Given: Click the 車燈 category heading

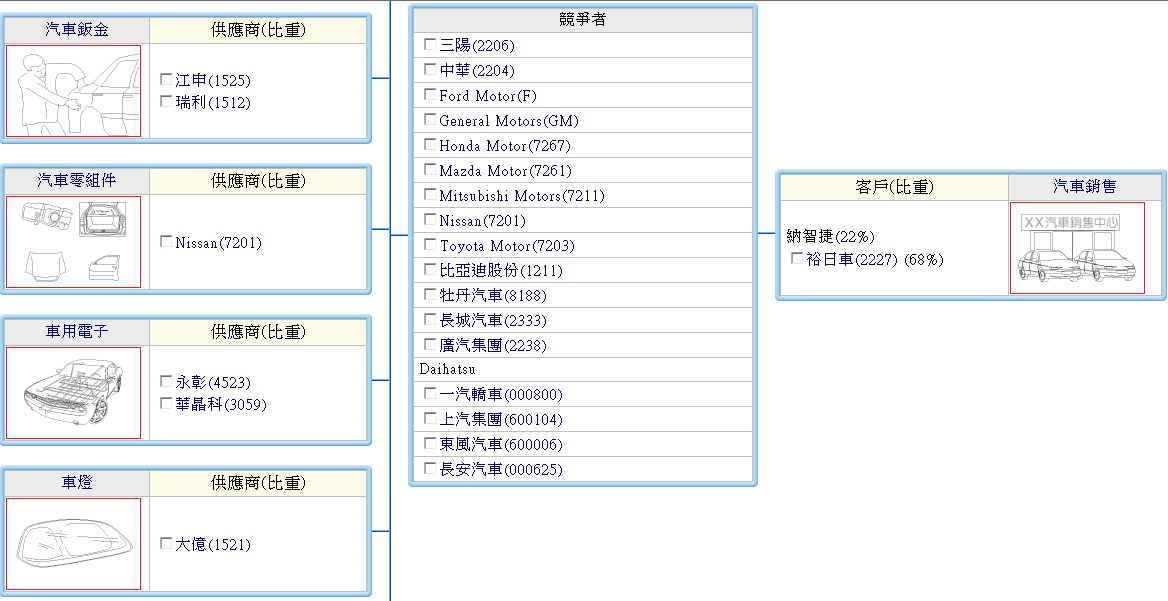Looking at the screenshot, I should [77, 483].
